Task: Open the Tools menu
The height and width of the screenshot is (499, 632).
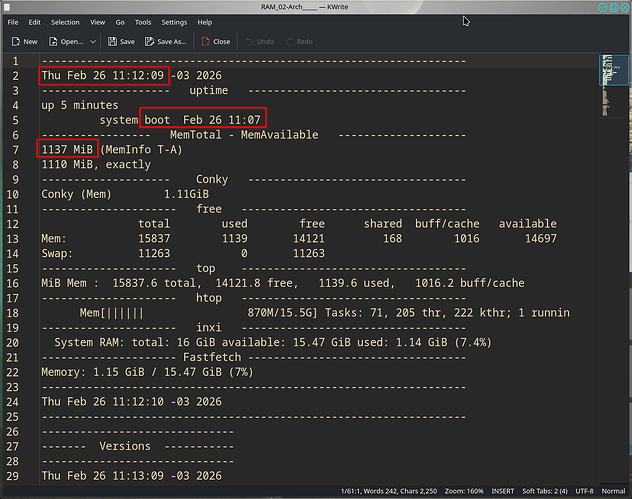Action: tap(143, 22)
